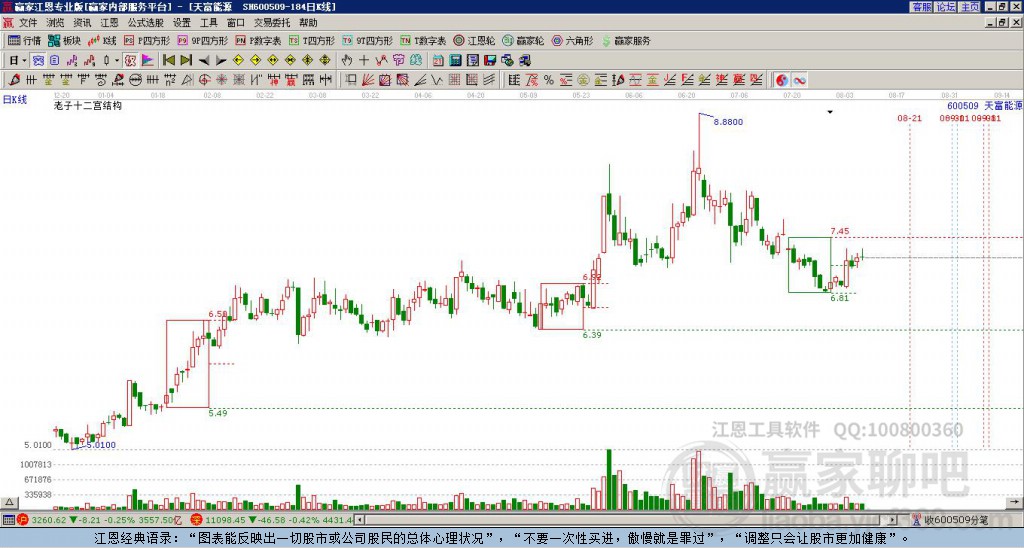Toggle the yin-yang taiji button

[782, 80]
